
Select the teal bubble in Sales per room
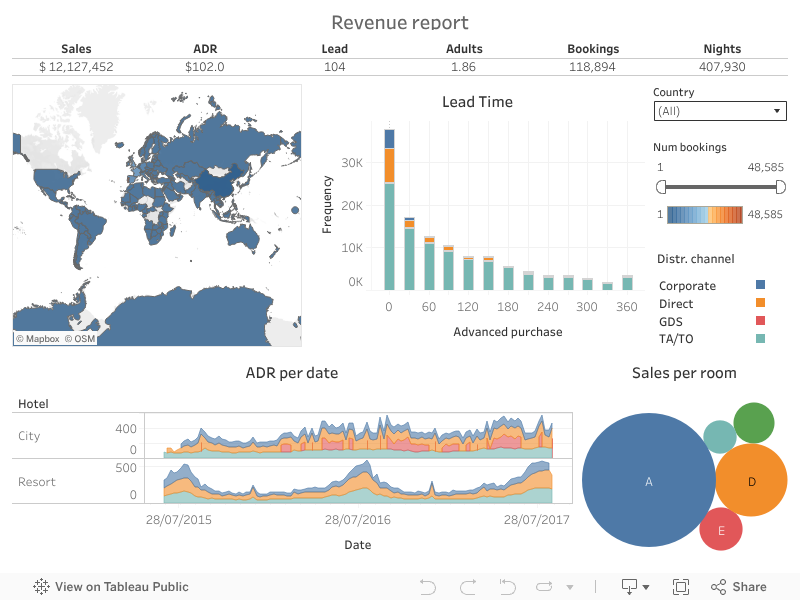(x=719, y=437)
